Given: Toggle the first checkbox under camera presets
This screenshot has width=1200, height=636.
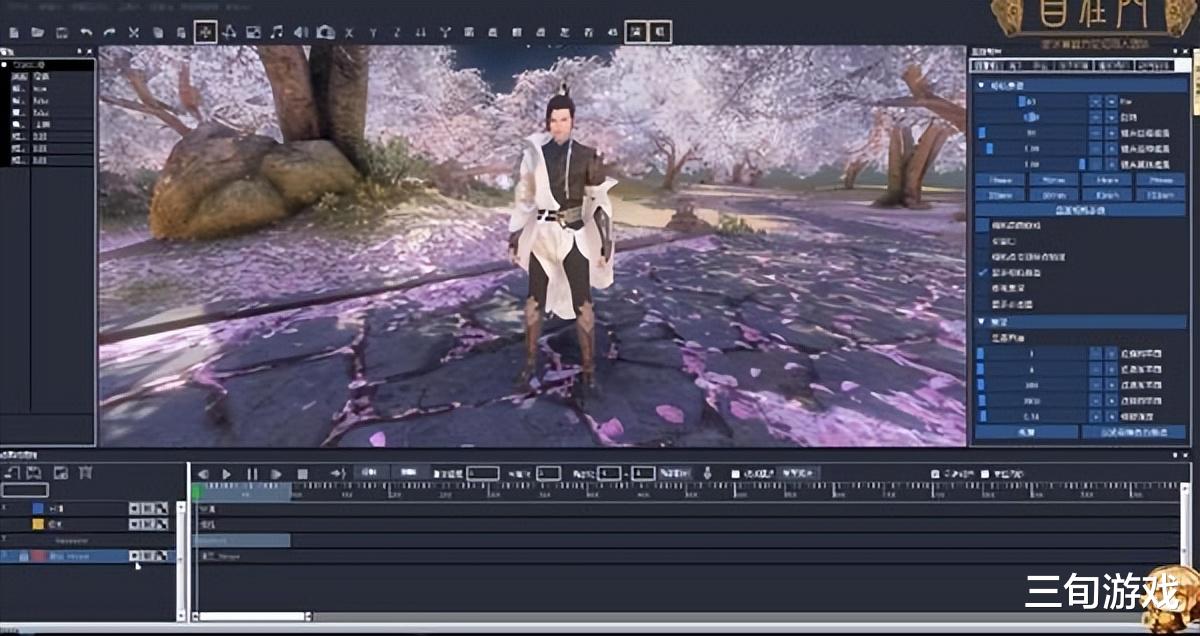Looking at the screenshot, I should (x=982, y=226).
